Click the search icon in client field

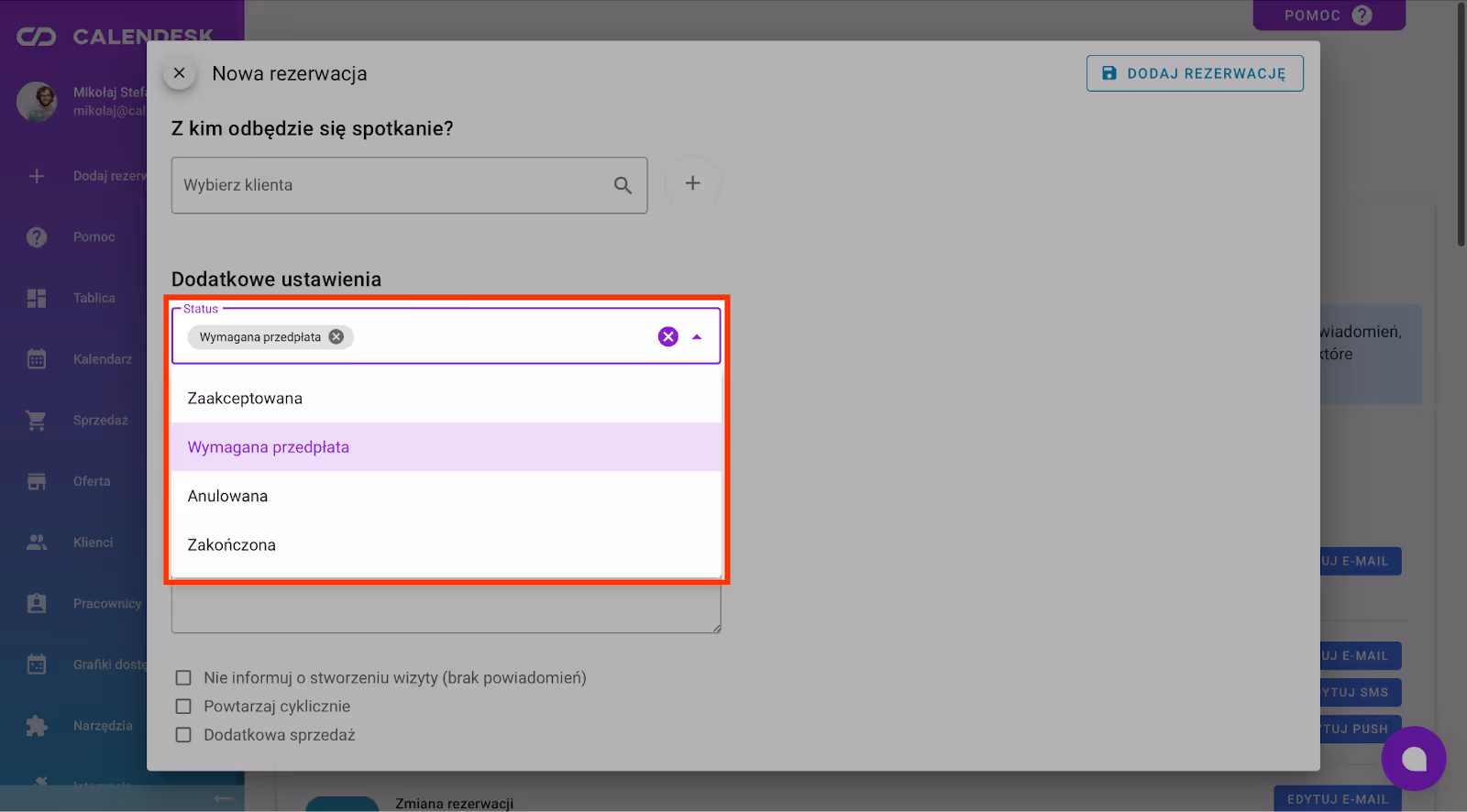[x=623, y=185]
